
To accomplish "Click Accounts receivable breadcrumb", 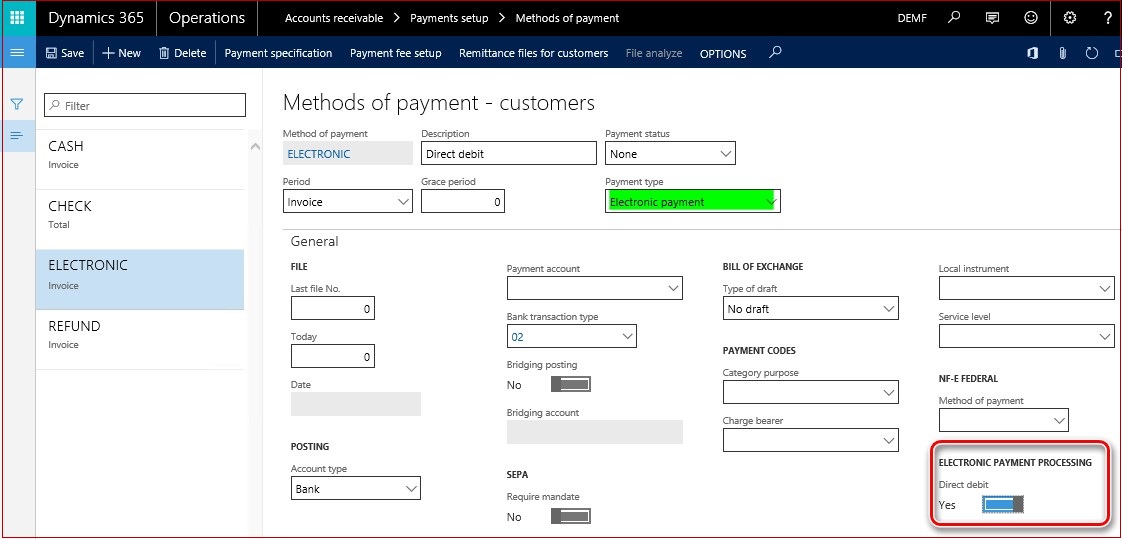I will (333, 18).
